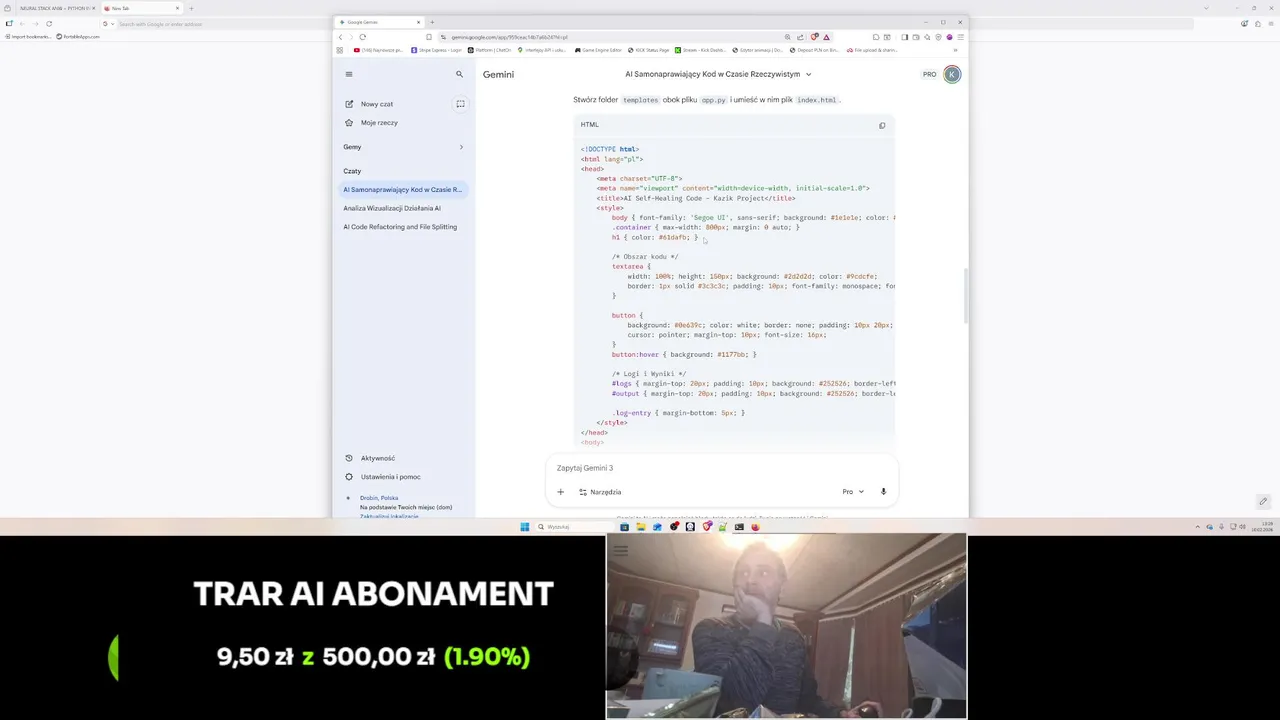Open the KICK Status Page bookmark
This screenshot has width=1280, height=720.
(647, 50)
